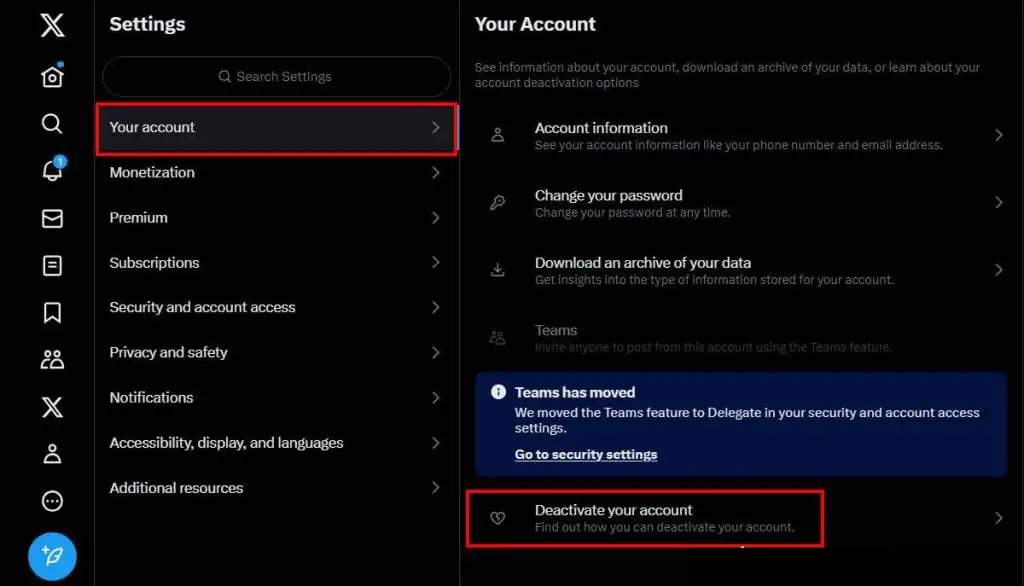Expand Security and account access chevron
1024x586 pixels.
pyautogui.click(x=436, y=307)
